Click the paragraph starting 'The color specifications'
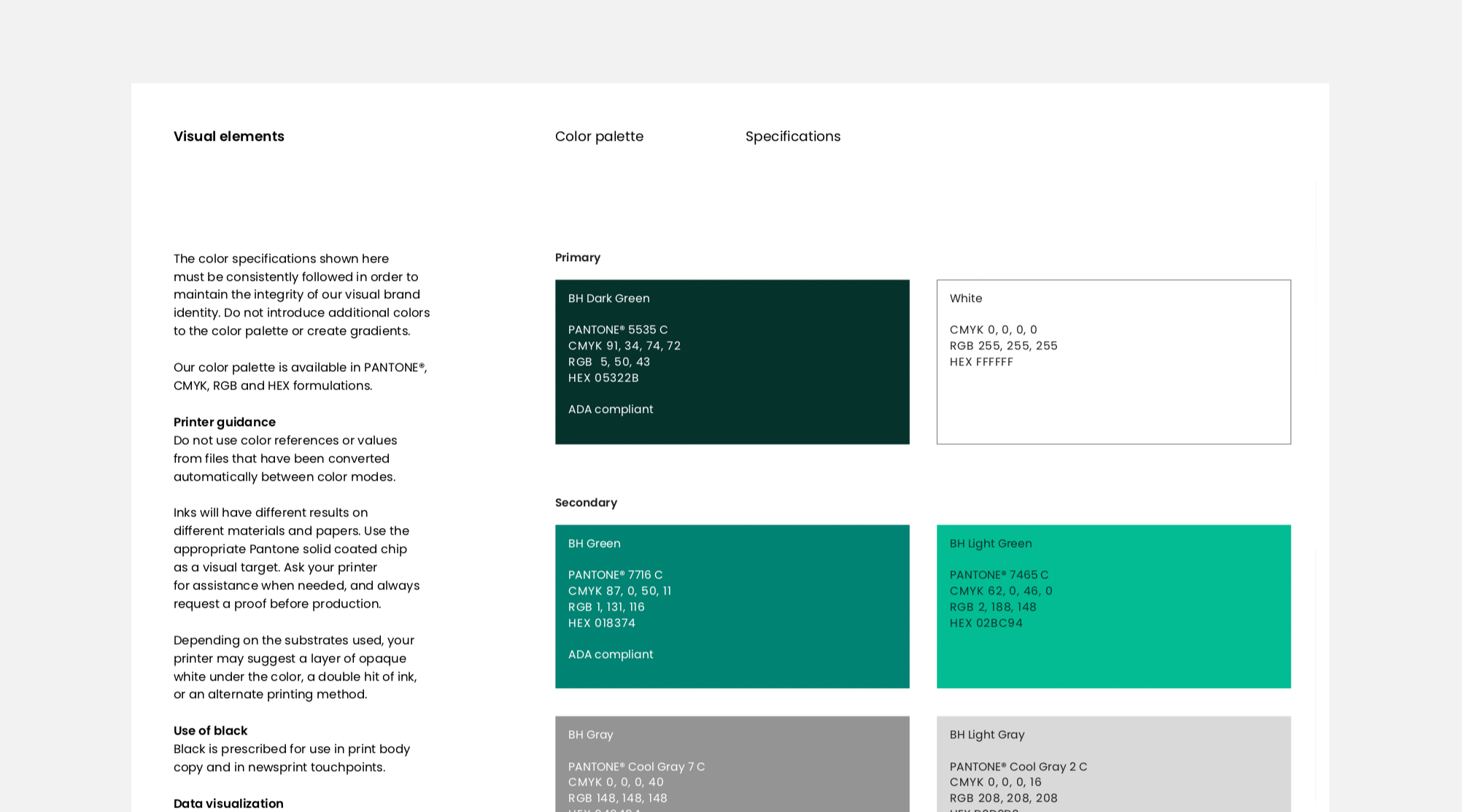Screen dimensions: 1462x812 tap(301, 295)
